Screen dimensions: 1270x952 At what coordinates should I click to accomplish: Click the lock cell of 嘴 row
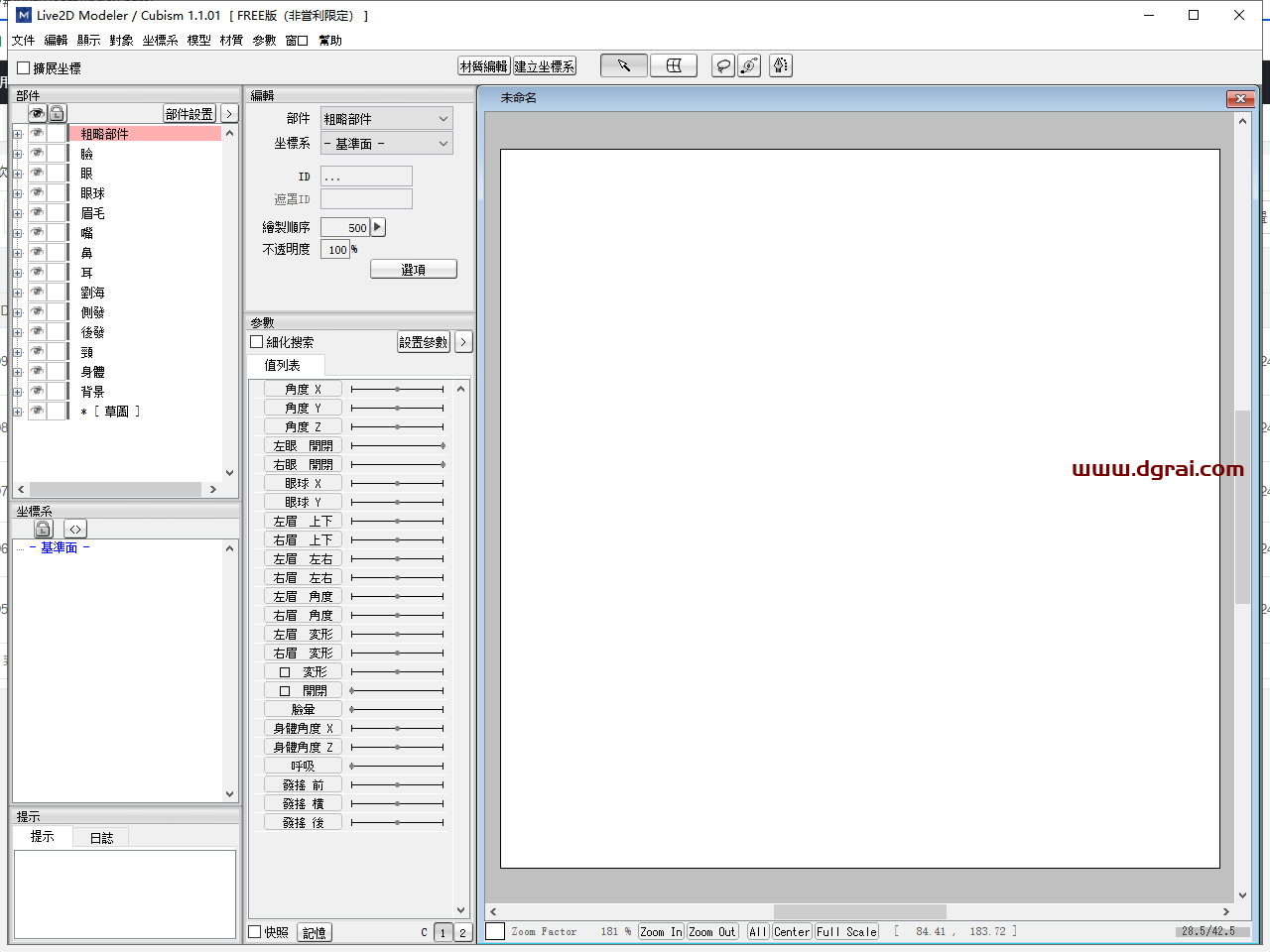58,232
